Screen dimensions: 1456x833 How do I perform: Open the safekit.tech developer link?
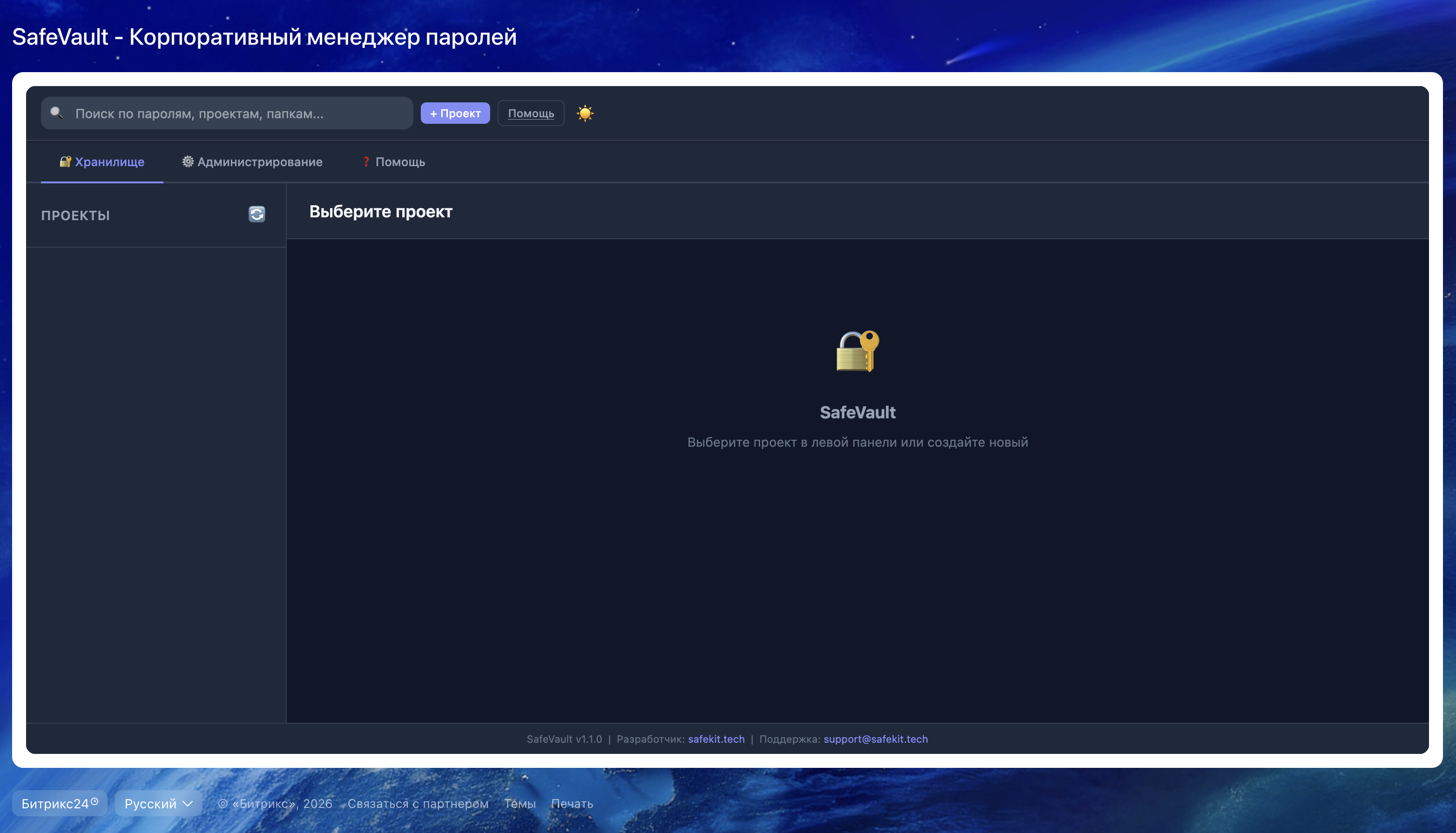coord(716,739)
